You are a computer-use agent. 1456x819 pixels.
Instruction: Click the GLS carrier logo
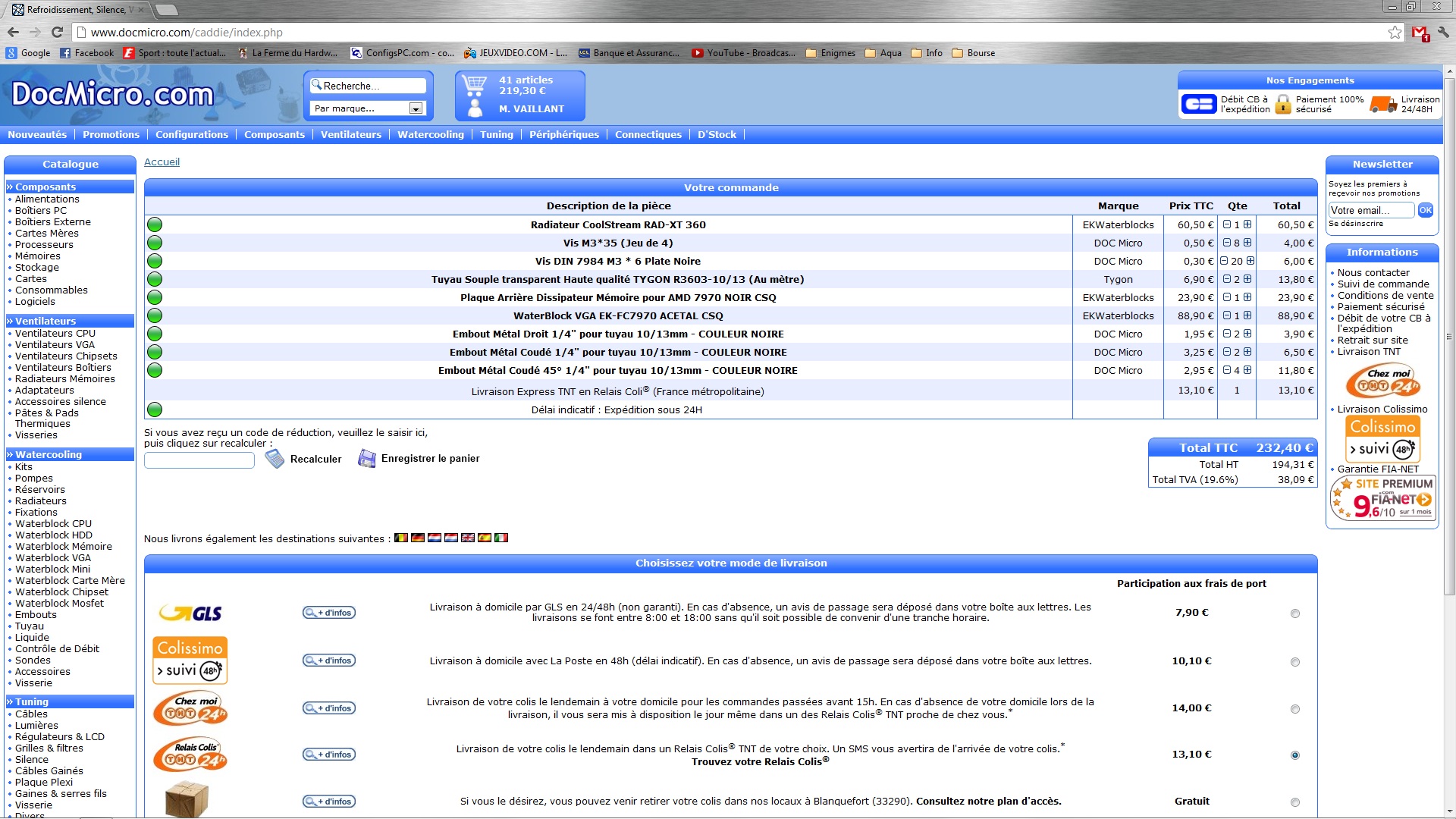click(x=190, y=613)
